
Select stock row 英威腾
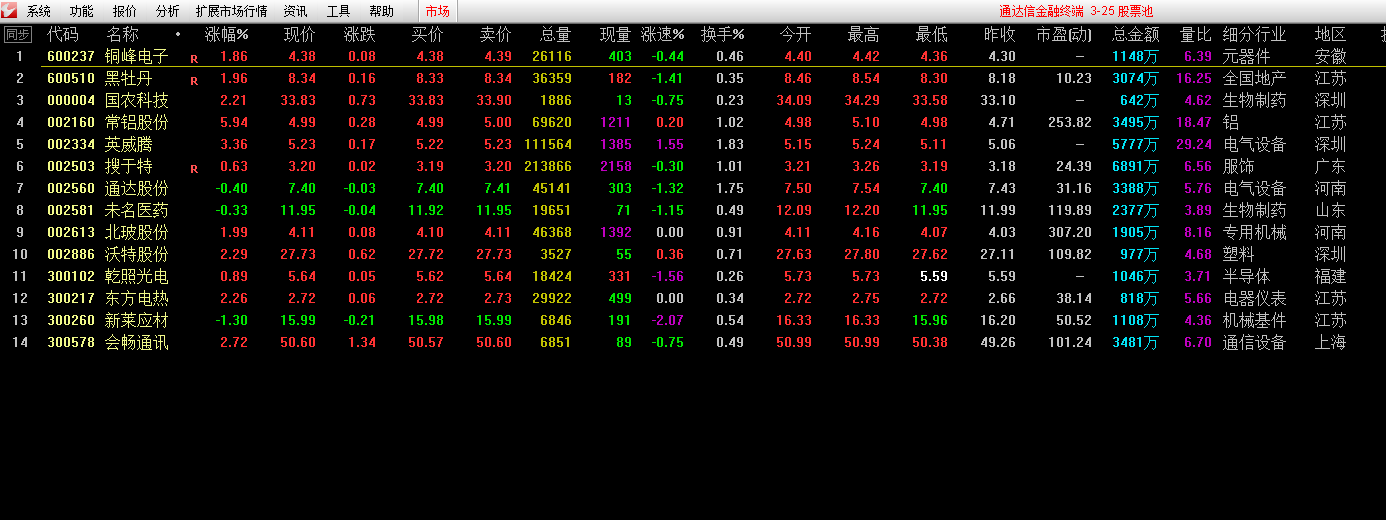tap(693, 144)
